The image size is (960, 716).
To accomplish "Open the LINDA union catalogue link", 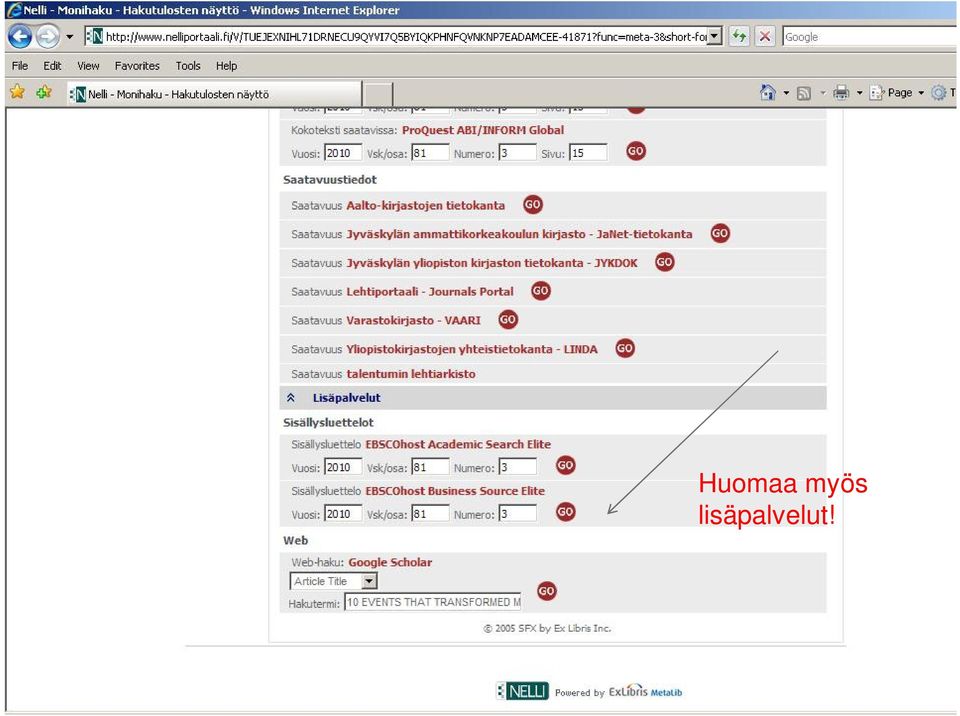I will tap(471, 349).
